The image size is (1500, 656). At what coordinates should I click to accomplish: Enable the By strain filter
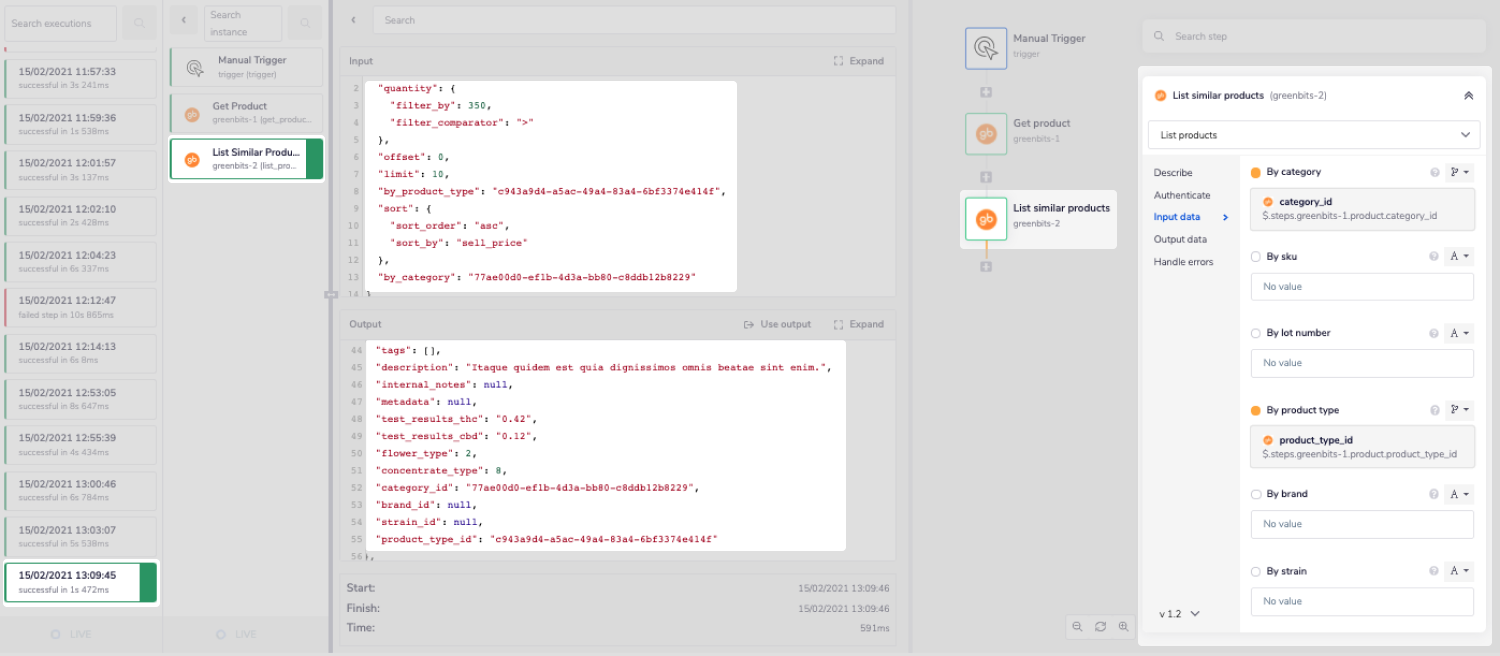[x=1256, y=571]
